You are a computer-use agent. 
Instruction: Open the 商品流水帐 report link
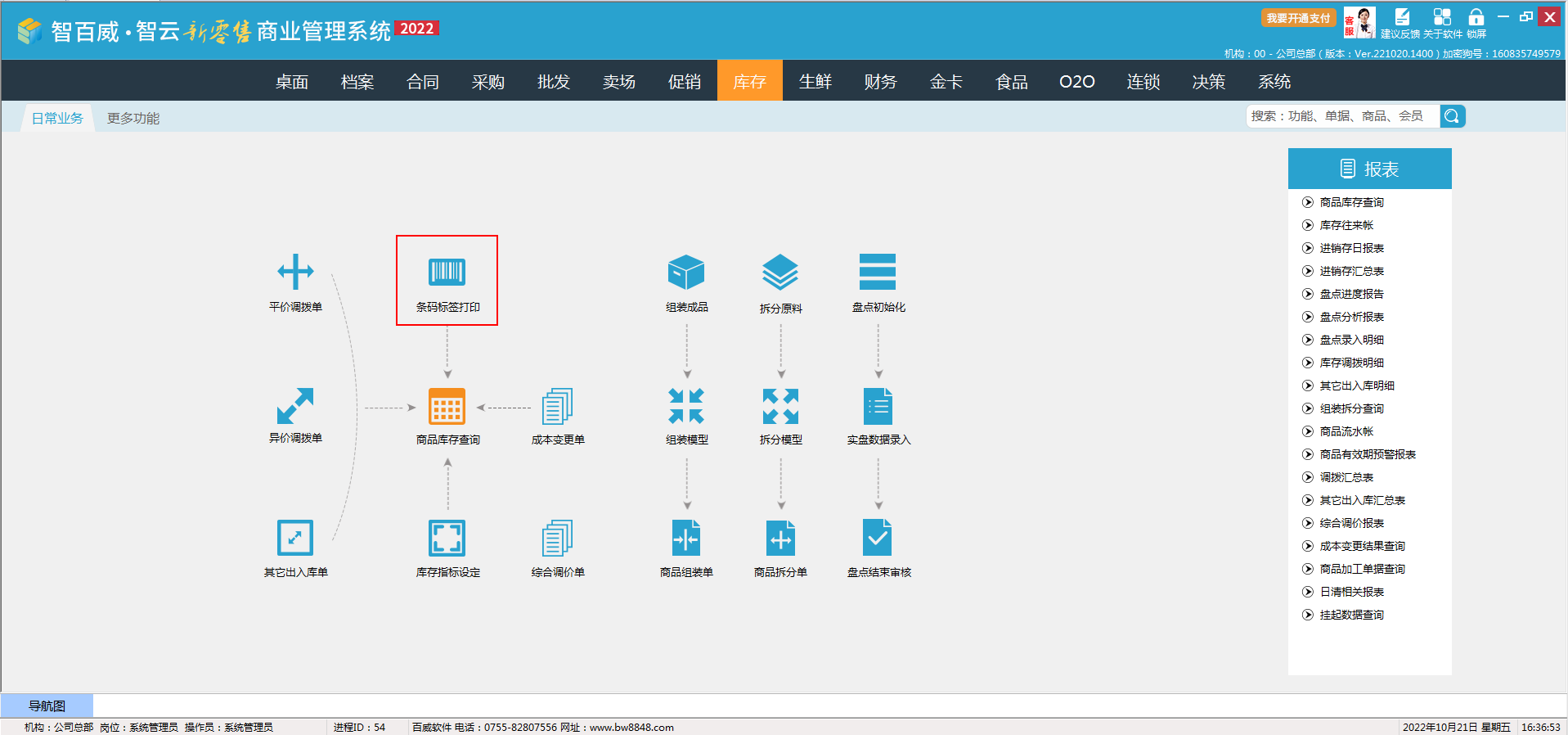click(x=1346, y=431)
